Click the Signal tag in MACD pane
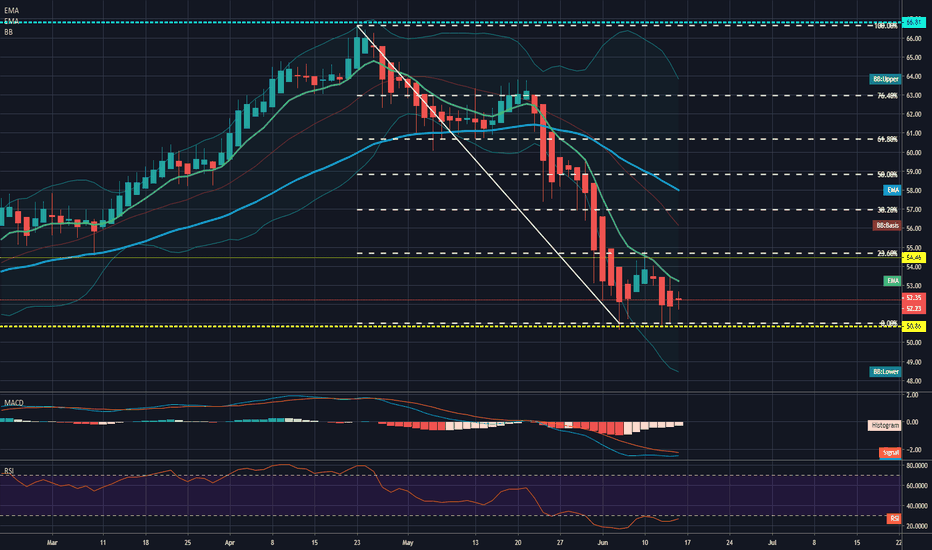Screen dimensions: 932x550 (890, 452)
